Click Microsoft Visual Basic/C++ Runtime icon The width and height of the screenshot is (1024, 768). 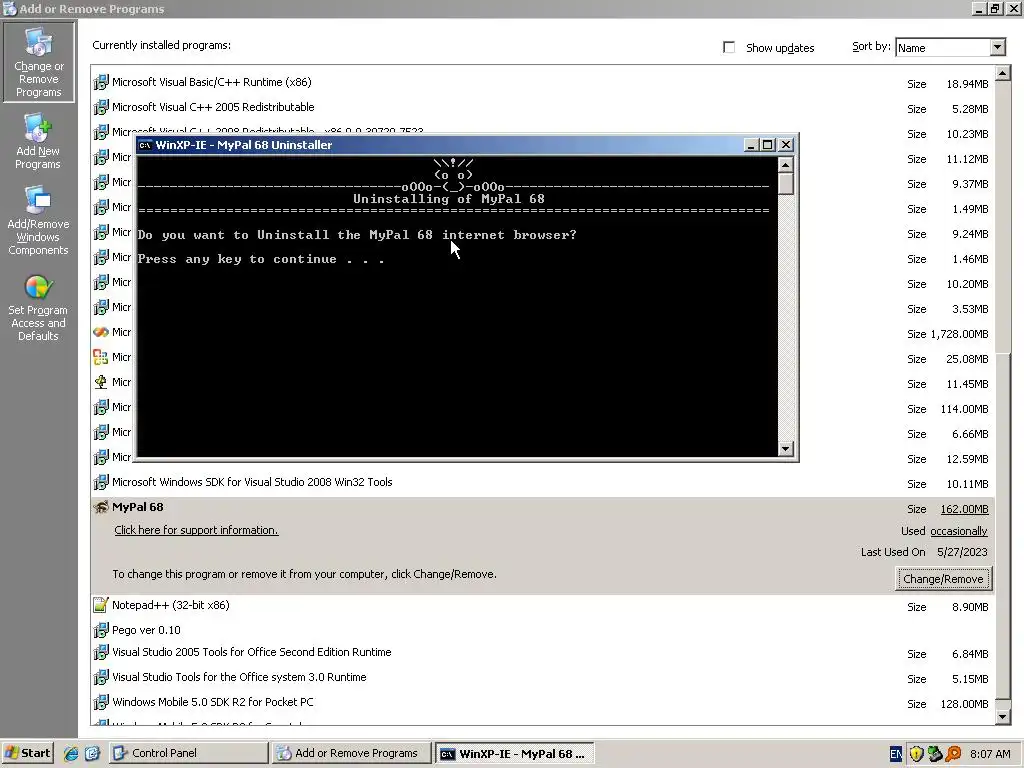[101, 82]
